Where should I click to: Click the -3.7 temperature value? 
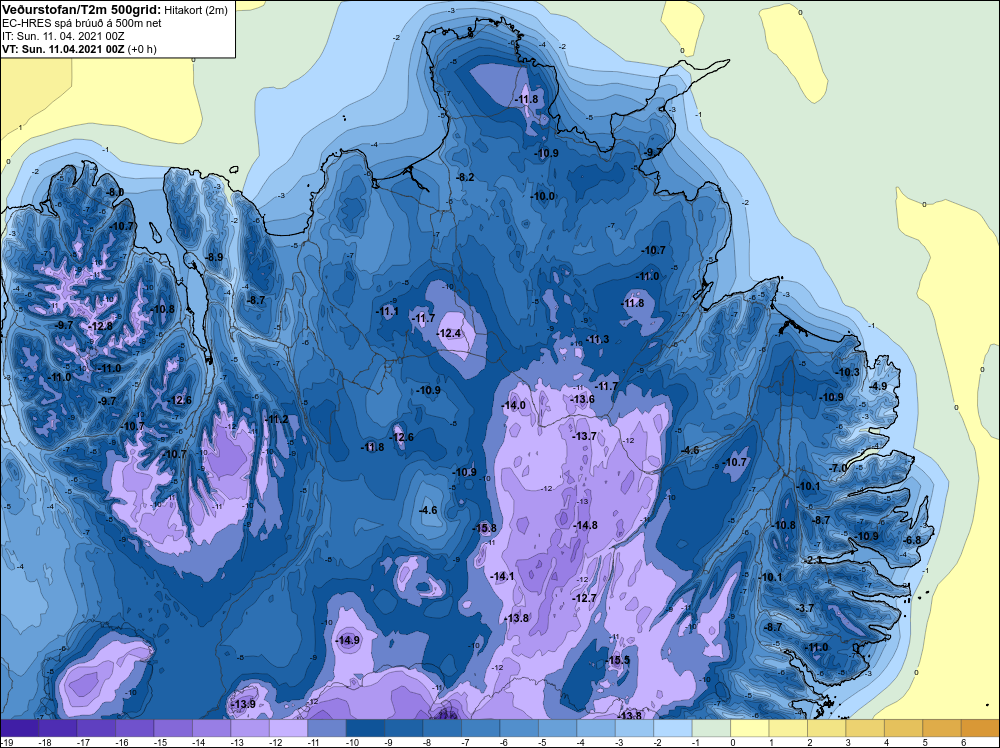[x=805, y=608]
